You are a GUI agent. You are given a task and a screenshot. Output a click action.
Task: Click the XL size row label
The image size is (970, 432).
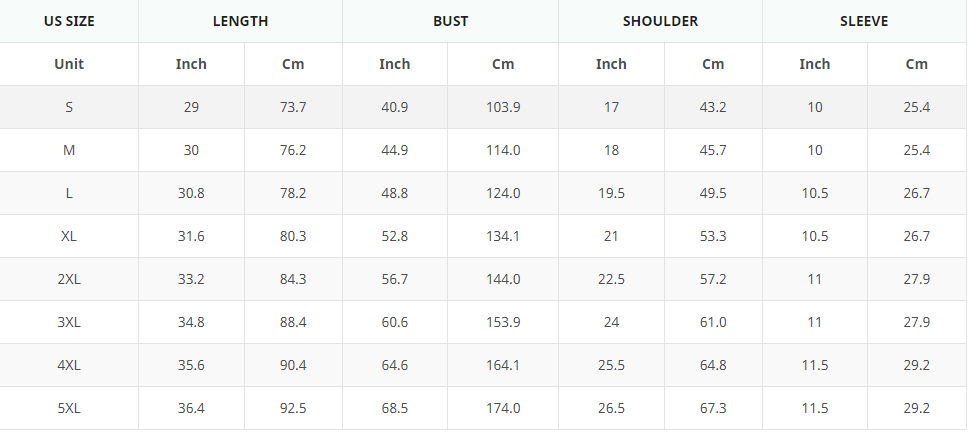click(x=69, y=236)
